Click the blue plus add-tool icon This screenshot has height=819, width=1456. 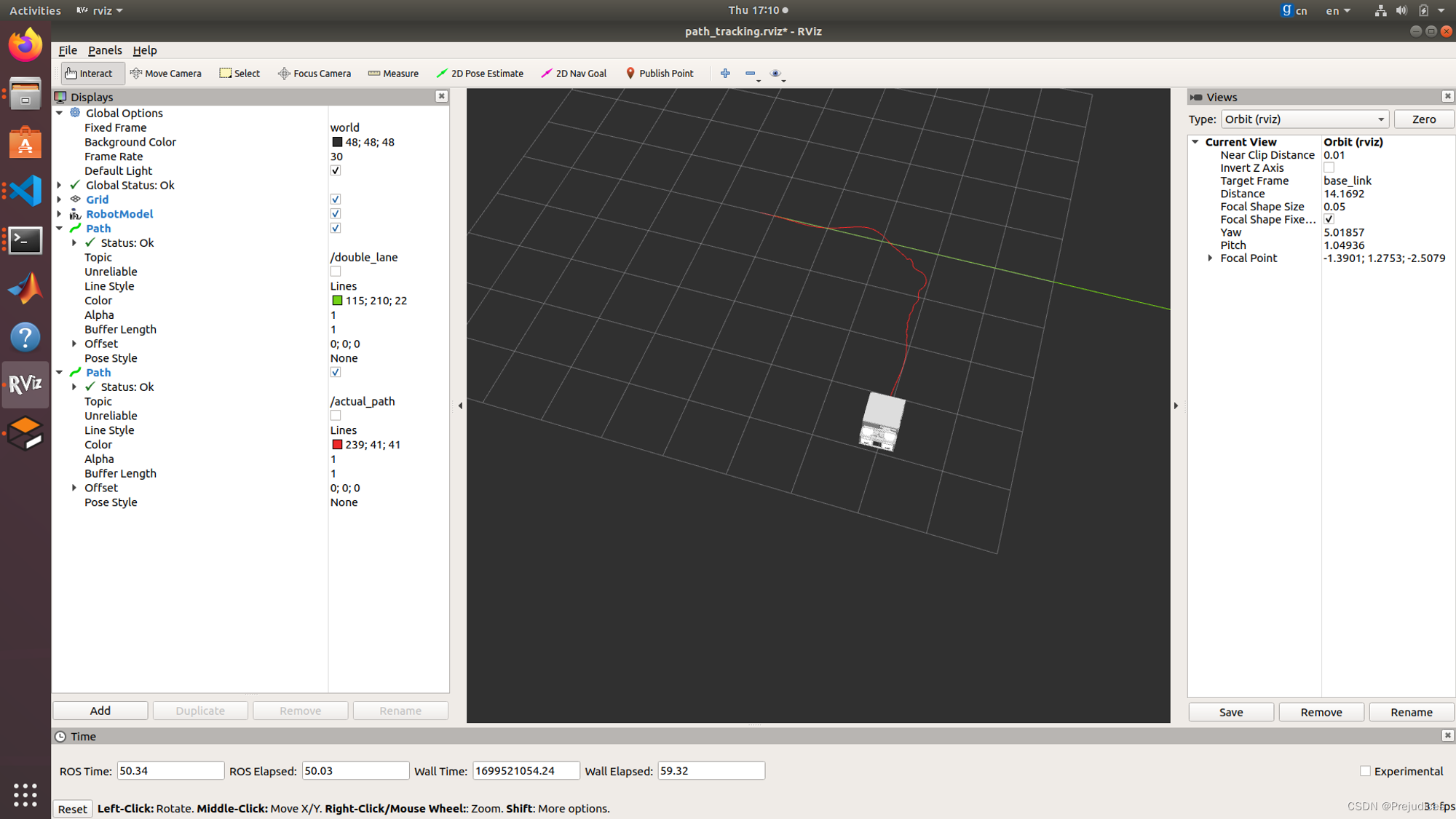(725, 74)
